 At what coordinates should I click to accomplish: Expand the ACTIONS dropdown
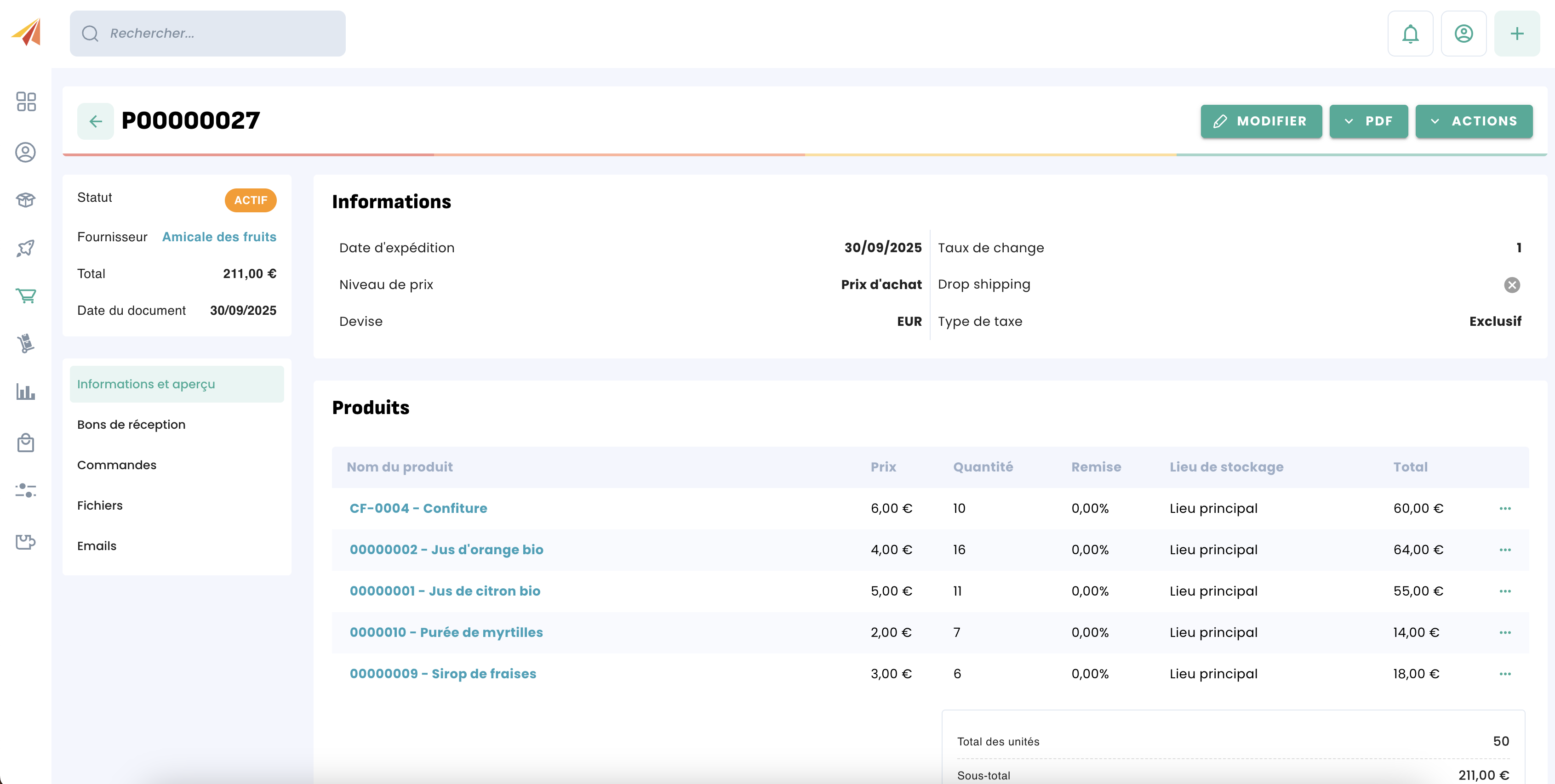pyautogui.click(x=1473, y=121)
